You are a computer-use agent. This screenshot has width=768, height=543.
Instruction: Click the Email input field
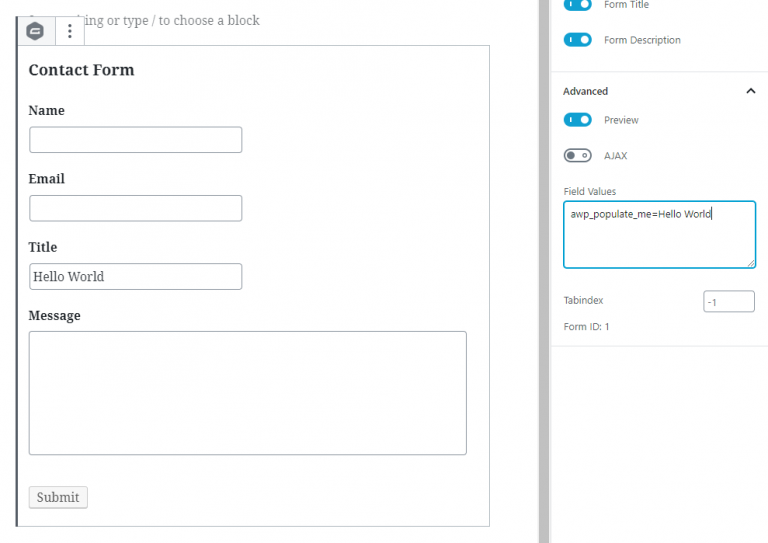[x=136, y=208]
